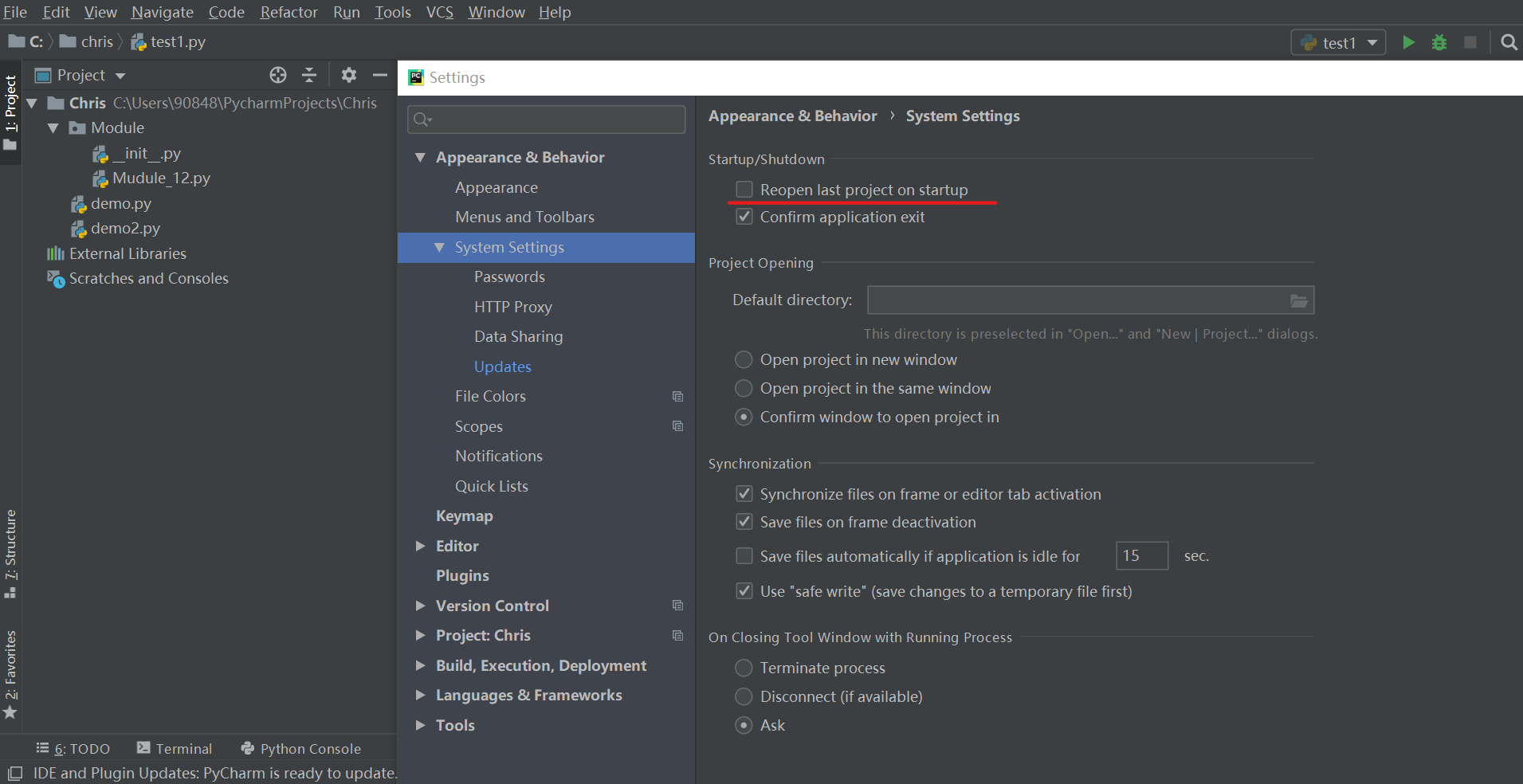The height and width of the screenshot is (784, 1523).
Task: Click the tool windows toggle icon in status bar
Action: coord(15,773)
